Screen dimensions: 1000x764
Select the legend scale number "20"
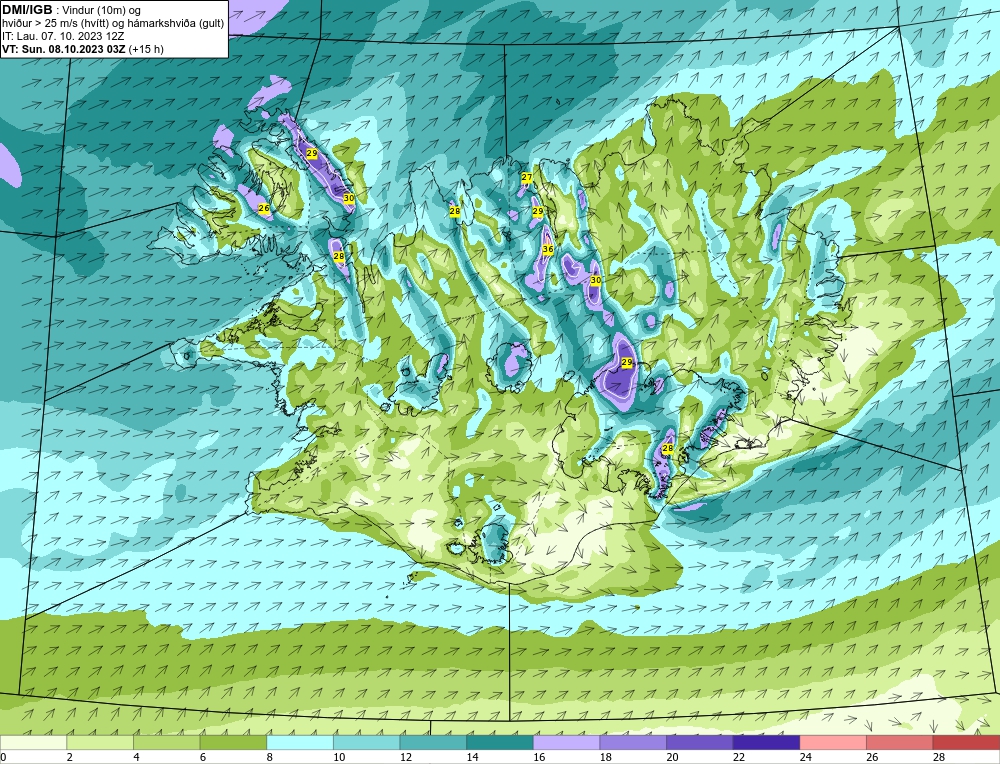coord(672,757)
